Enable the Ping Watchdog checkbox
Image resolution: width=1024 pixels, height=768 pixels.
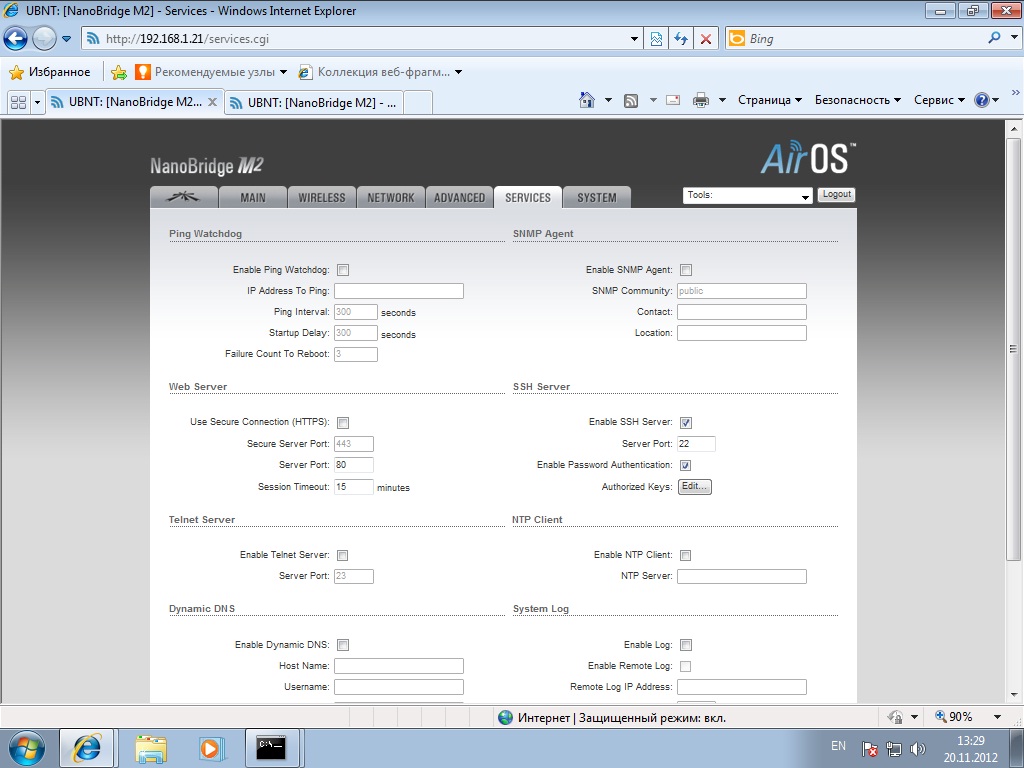point(343,270)
